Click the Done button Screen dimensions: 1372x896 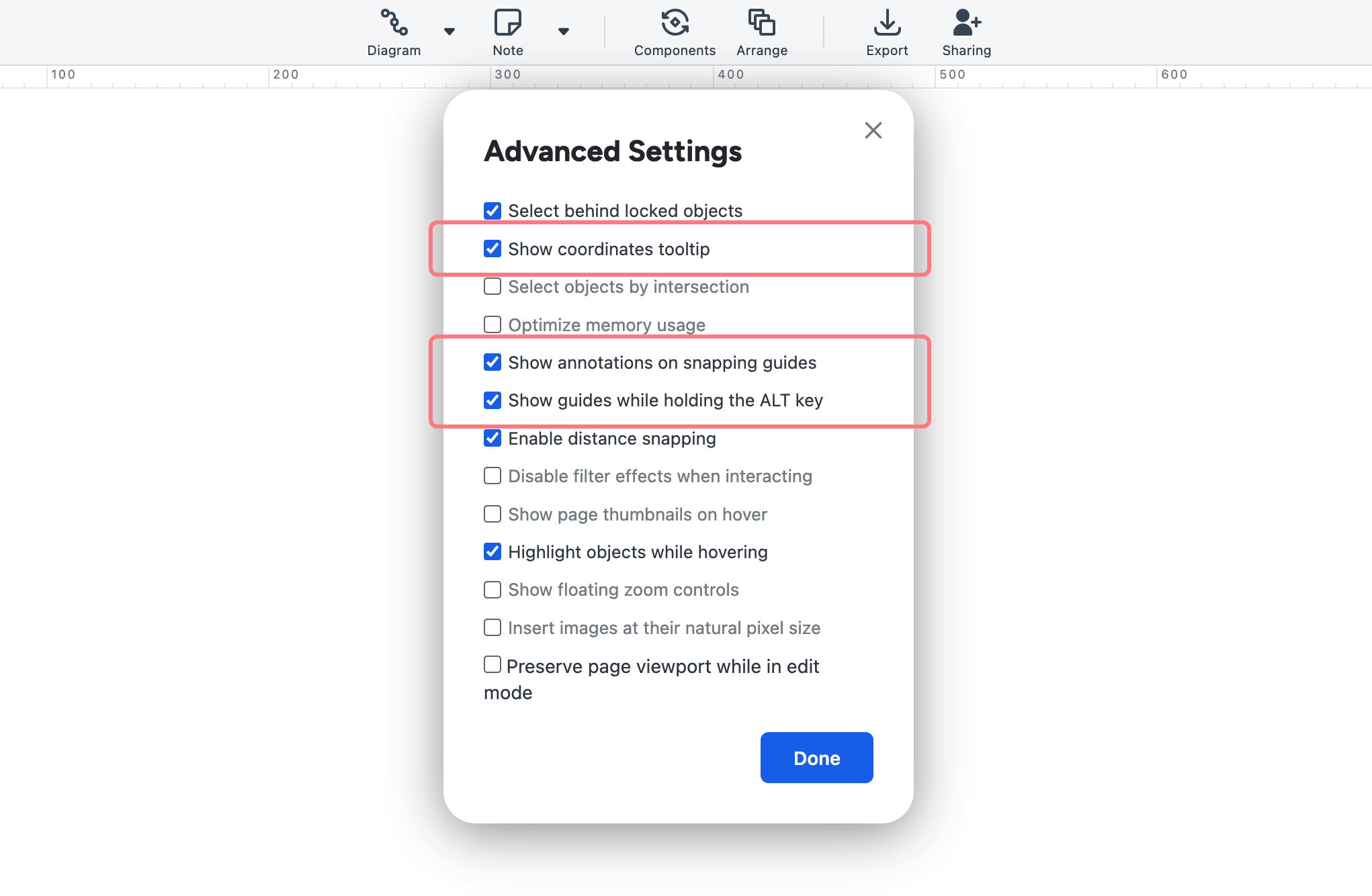816,758
